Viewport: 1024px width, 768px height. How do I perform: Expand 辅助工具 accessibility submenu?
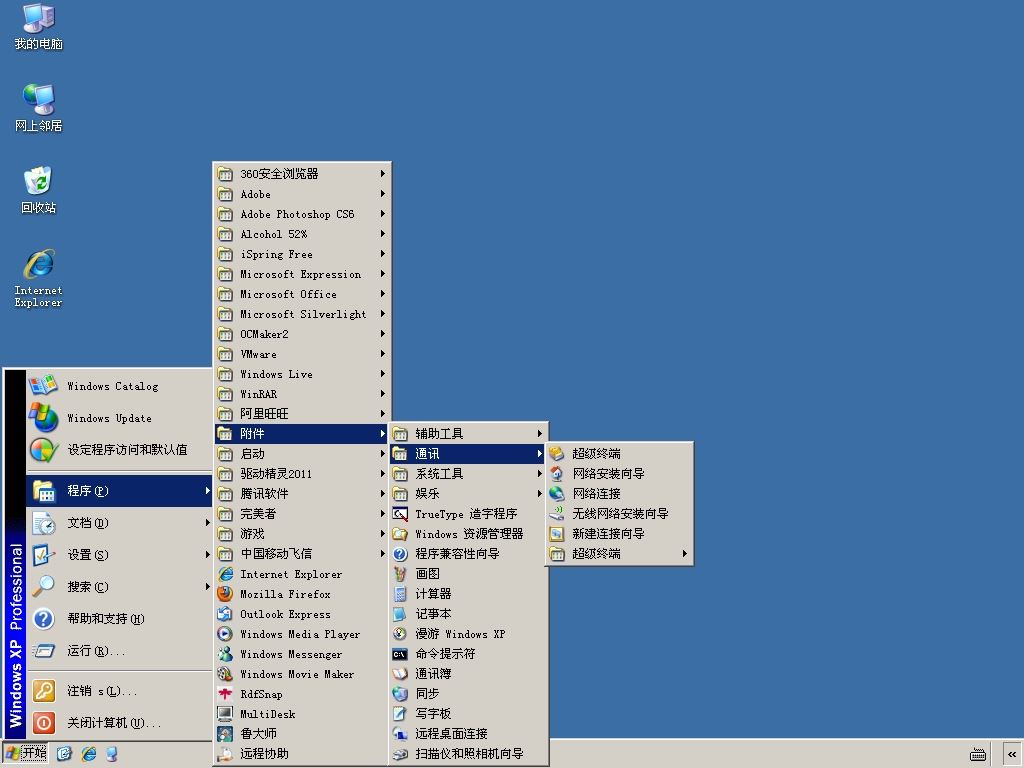pos(468,434)
